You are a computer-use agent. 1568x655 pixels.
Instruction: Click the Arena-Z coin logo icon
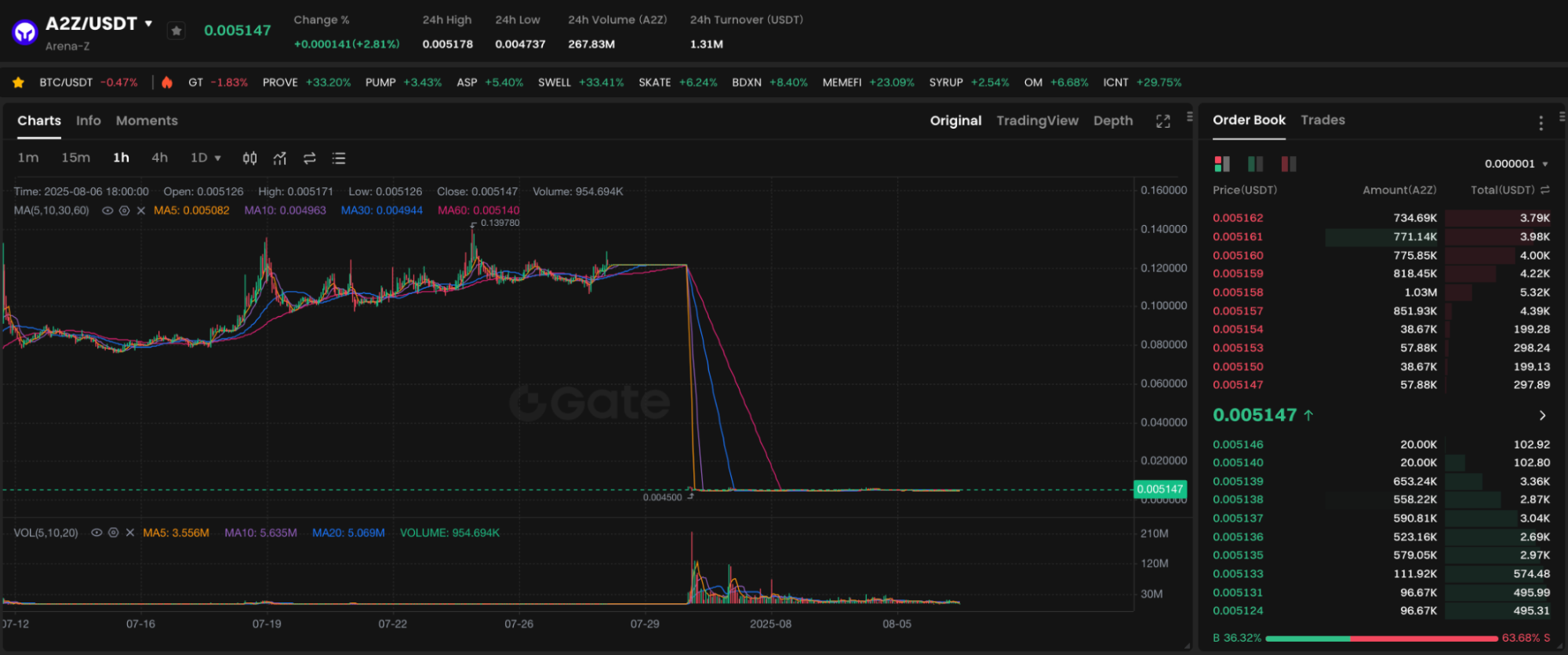(x=25, y=32)
